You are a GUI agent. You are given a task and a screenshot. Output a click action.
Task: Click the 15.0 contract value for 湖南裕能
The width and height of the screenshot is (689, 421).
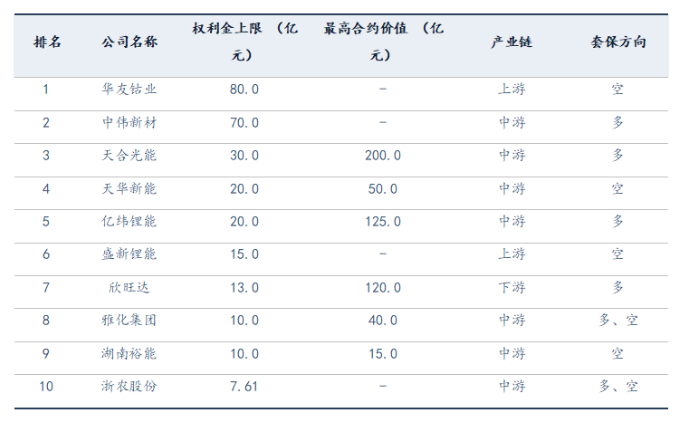click(x=383, y=354)
